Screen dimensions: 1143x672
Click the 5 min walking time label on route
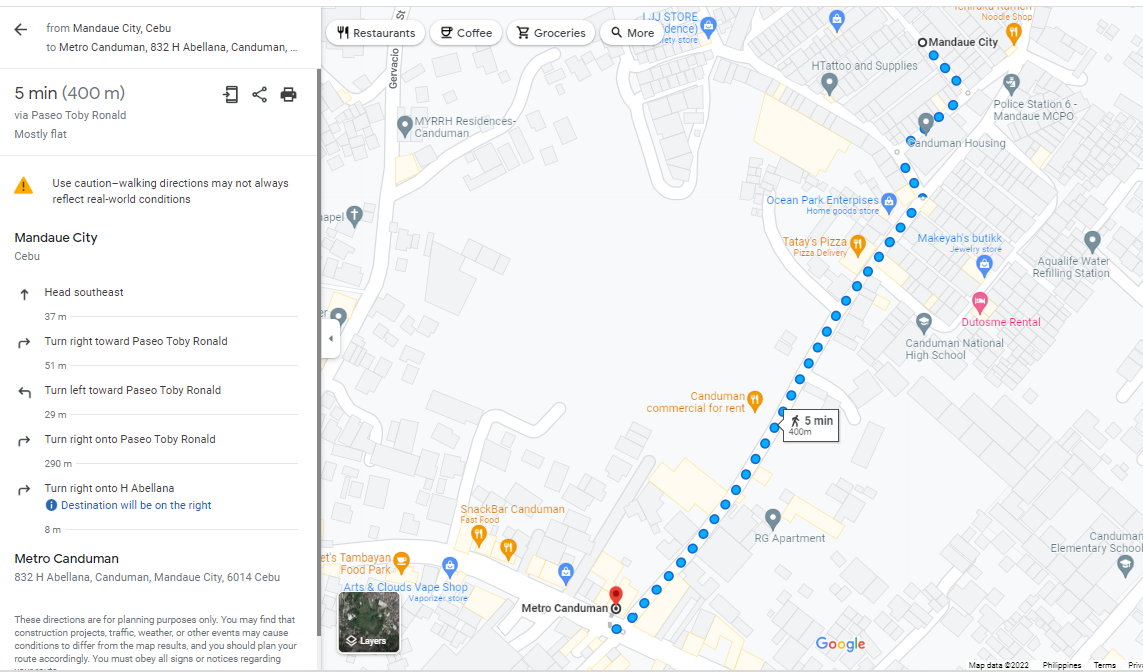pyautogui.click(x=811, y=425)
